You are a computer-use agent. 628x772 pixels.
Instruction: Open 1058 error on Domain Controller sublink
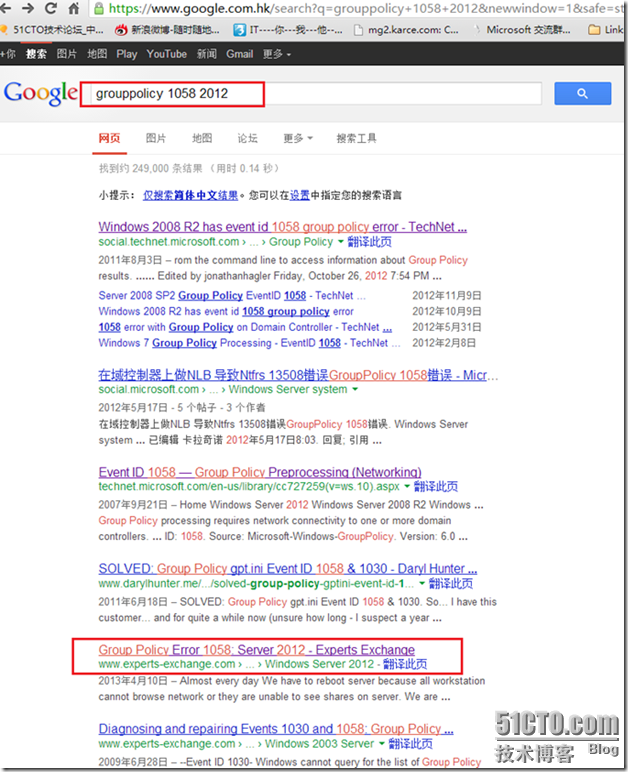245,327
